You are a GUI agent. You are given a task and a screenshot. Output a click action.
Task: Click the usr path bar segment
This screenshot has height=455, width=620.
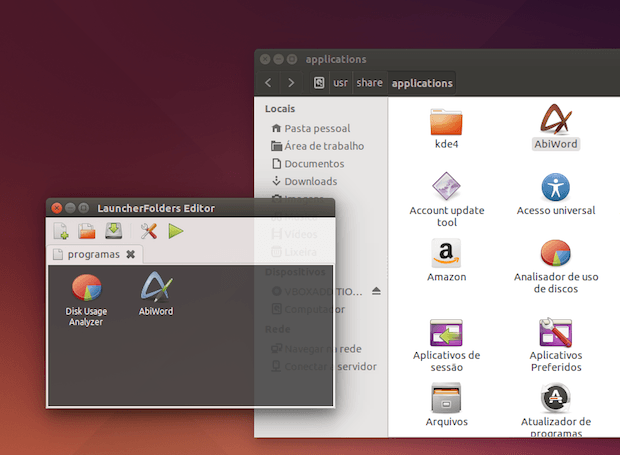click(x=340, y=83)
